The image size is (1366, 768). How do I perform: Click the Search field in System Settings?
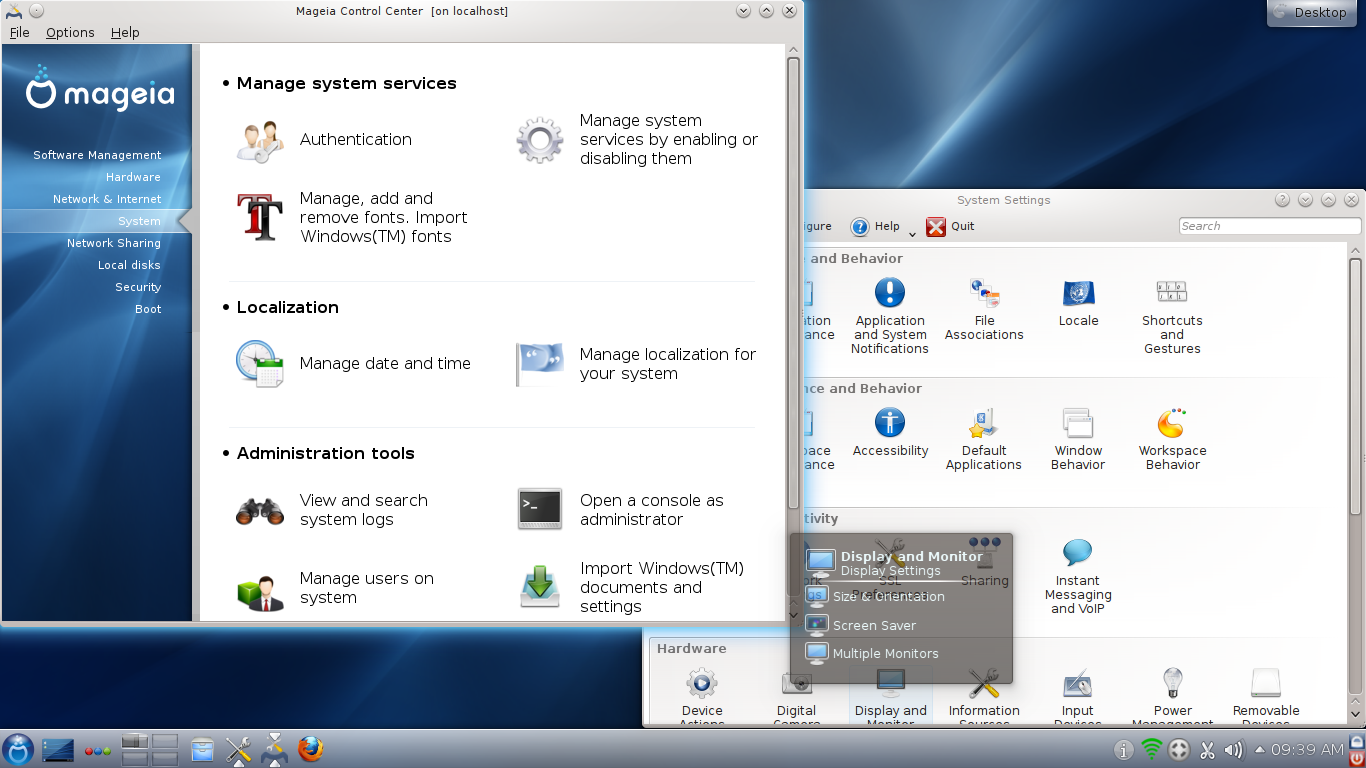pos(1269,226)
